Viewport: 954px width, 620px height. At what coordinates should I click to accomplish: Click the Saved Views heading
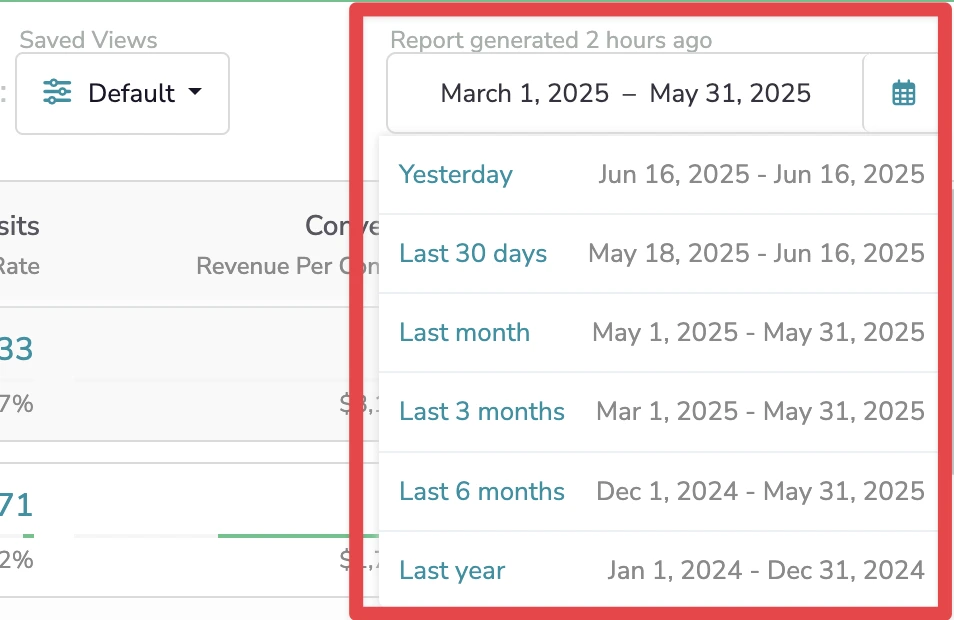(x=87, y=40)
